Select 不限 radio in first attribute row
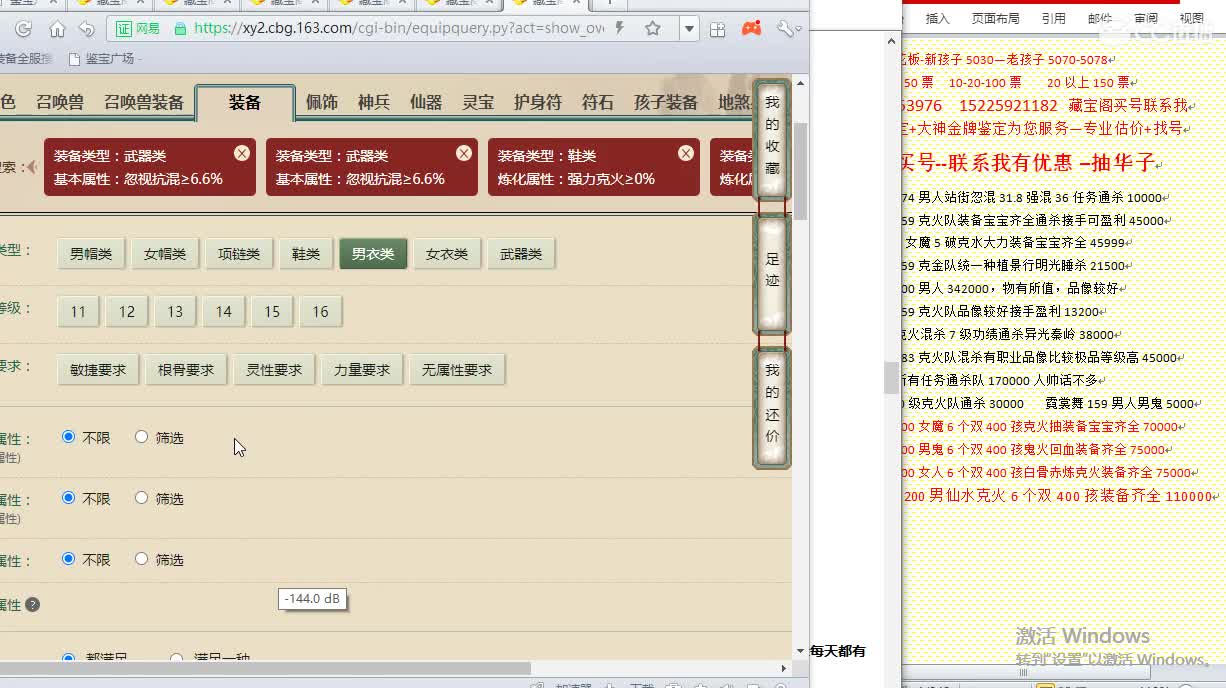 69,437
